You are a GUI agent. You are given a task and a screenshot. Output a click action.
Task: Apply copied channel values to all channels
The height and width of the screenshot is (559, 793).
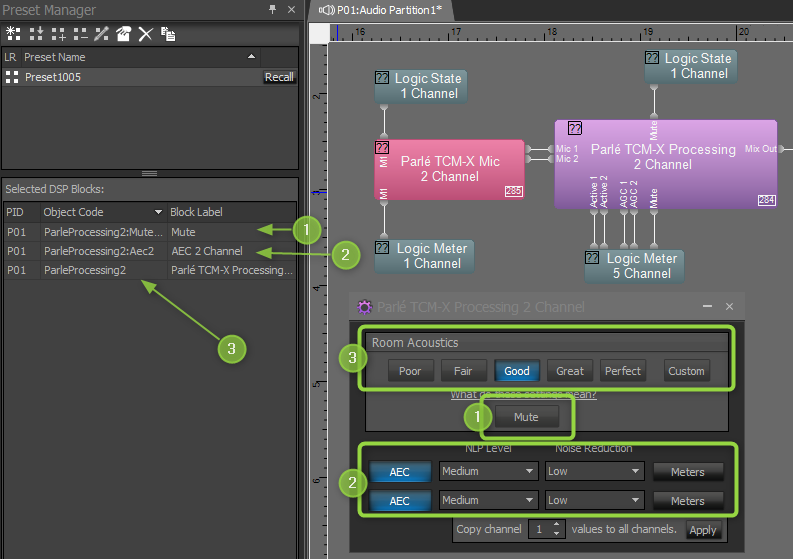click(703, 530)
